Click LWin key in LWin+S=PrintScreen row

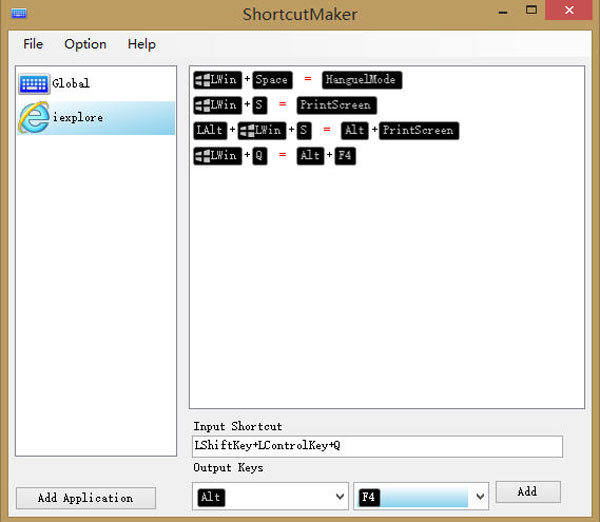tap(217, 105)
